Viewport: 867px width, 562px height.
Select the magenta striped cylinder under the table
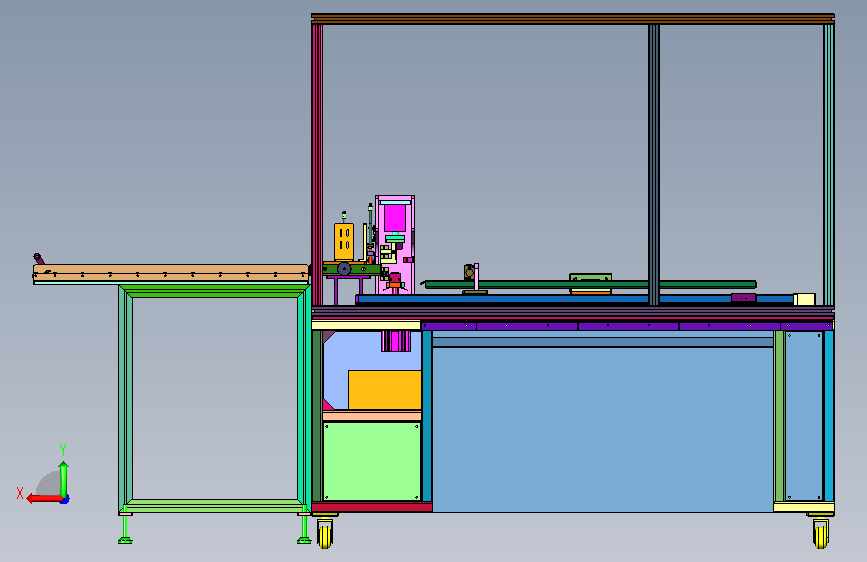396,341
